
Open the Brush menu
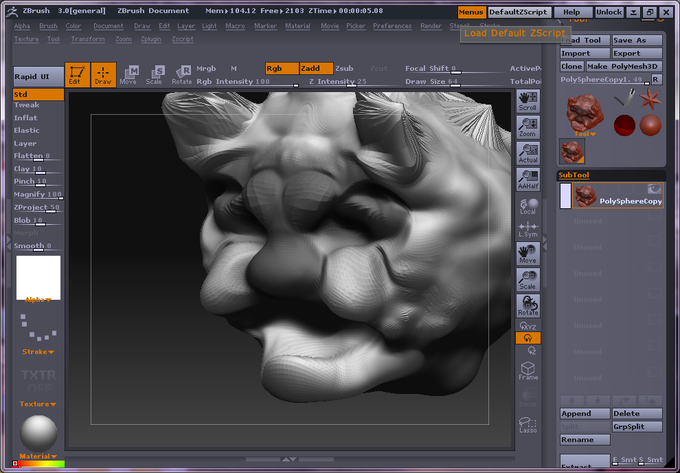pyautogui.click(x=48, y=26)
